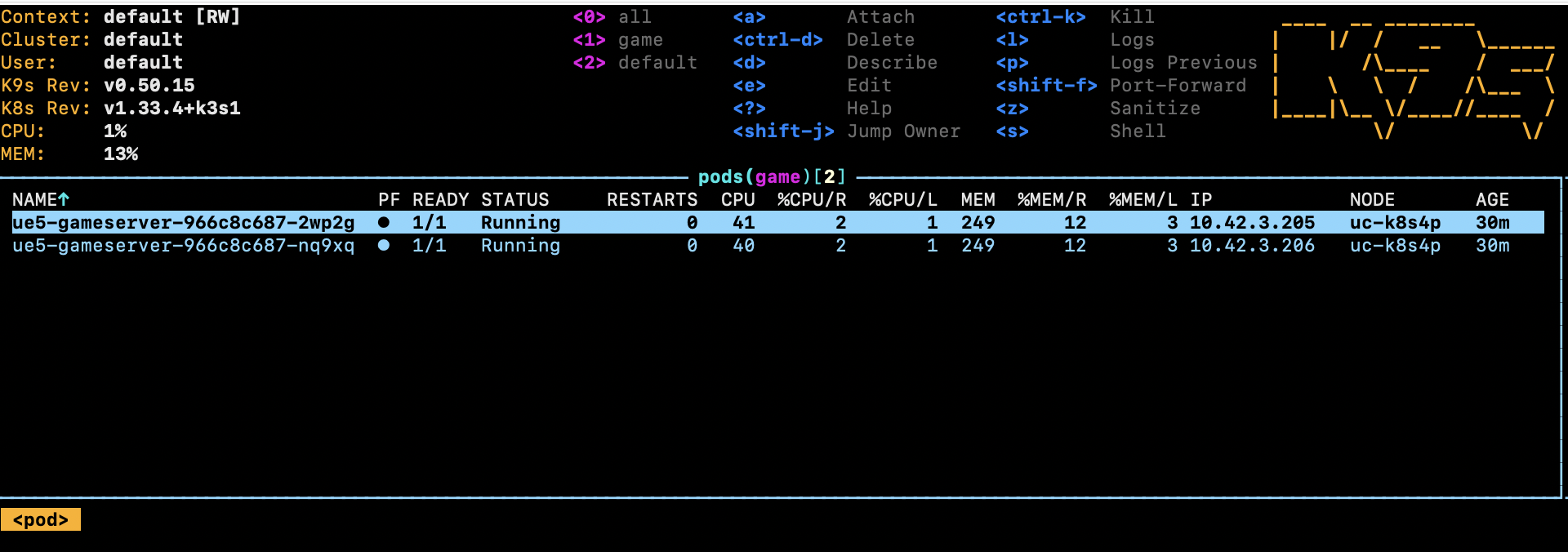Click the Shell command hint
The height and width of the screenshot is (552, 1568).
click(x=1138, y=131)
